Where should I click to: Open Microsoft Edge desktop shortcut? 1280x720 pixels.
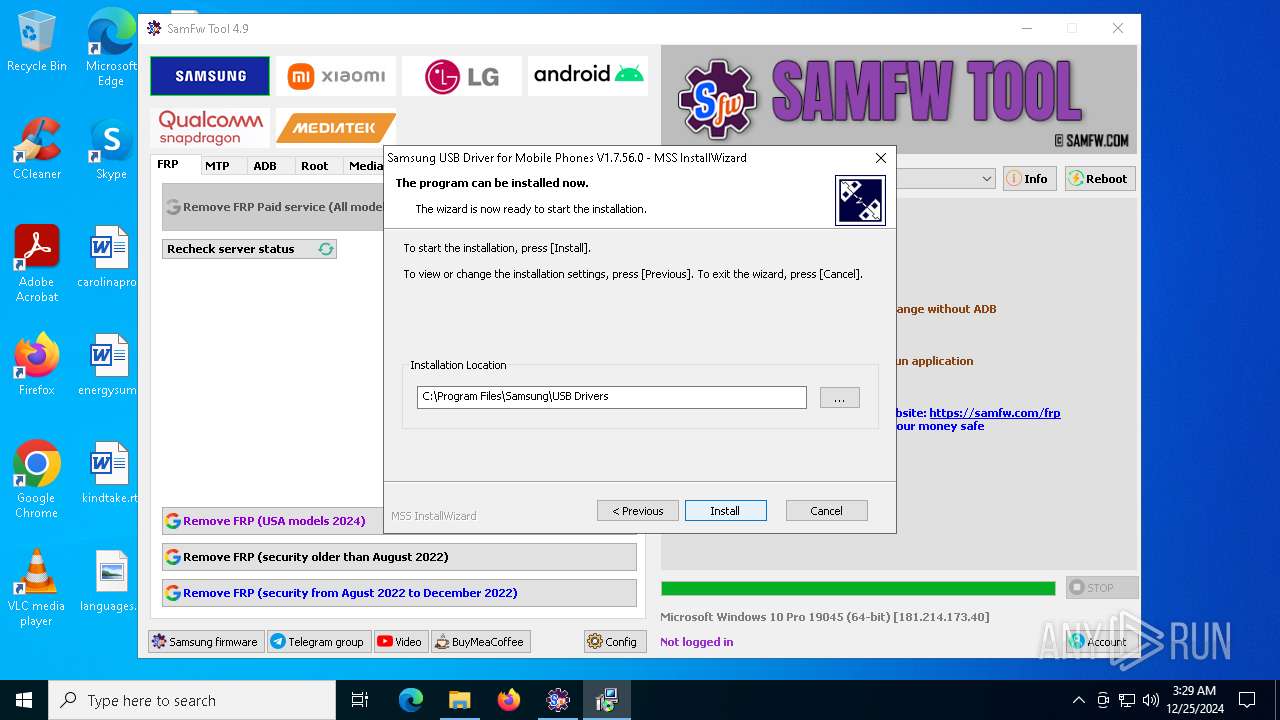111,48
